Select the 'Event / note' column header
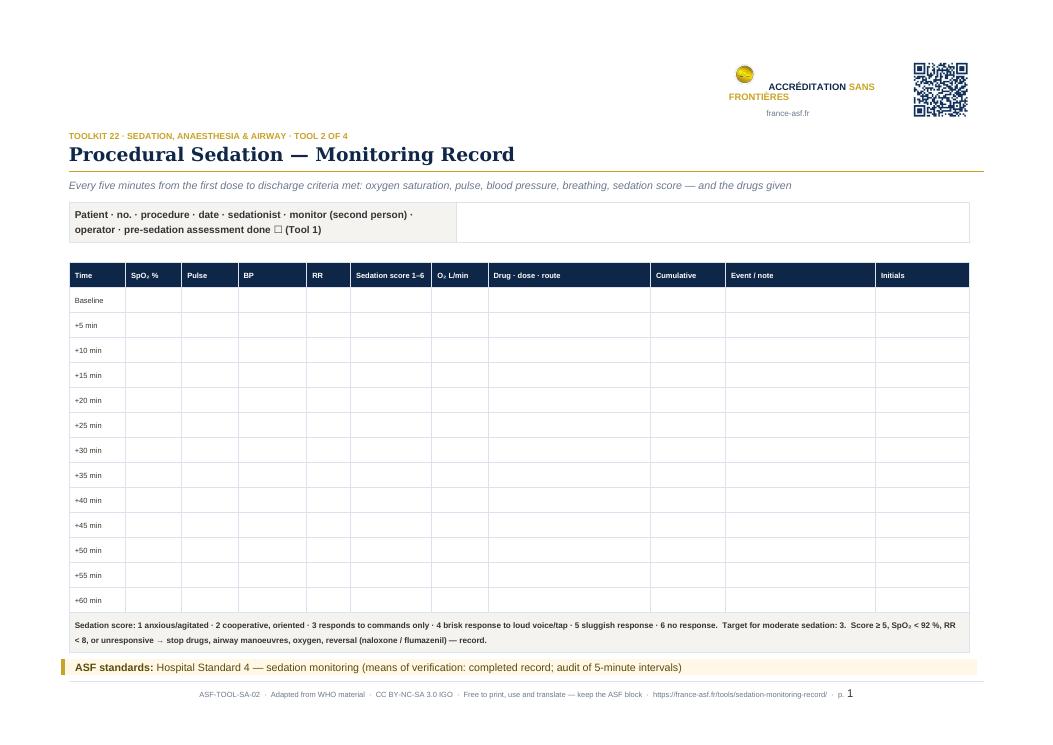1053x745 pixels. [800, 275]
